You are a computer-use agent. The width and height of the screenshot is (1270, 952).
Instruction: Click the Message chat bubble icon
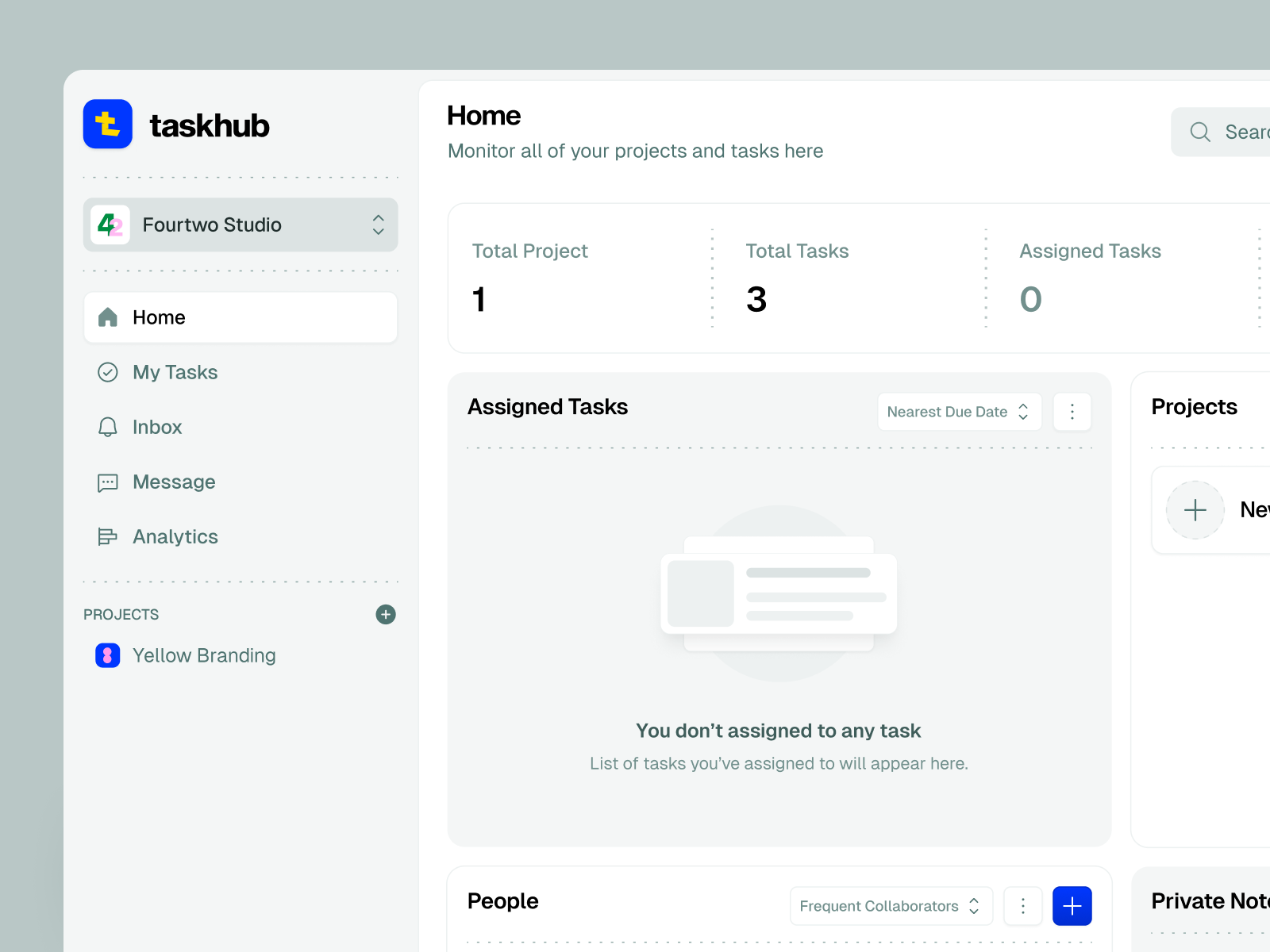[x=108, y=482]
